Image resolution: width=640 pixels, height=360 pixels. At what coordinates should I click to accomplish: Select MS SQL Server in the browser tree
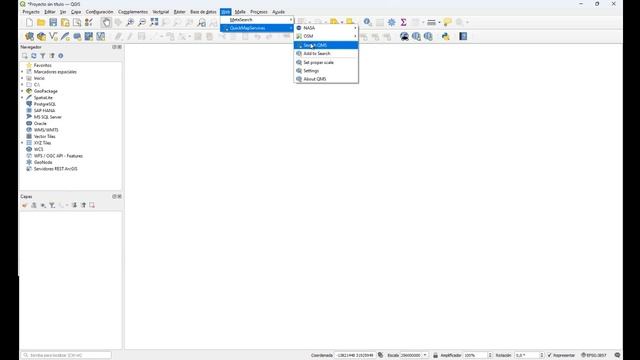[48, 117]
